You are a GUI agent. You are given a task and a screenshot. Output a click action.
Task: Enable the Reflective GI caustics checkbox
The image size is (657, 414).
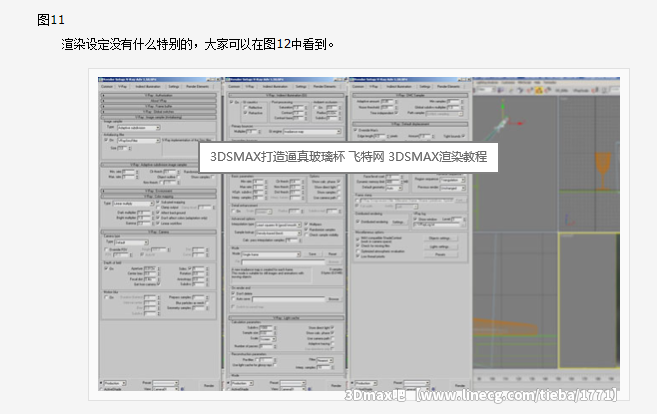246,107
